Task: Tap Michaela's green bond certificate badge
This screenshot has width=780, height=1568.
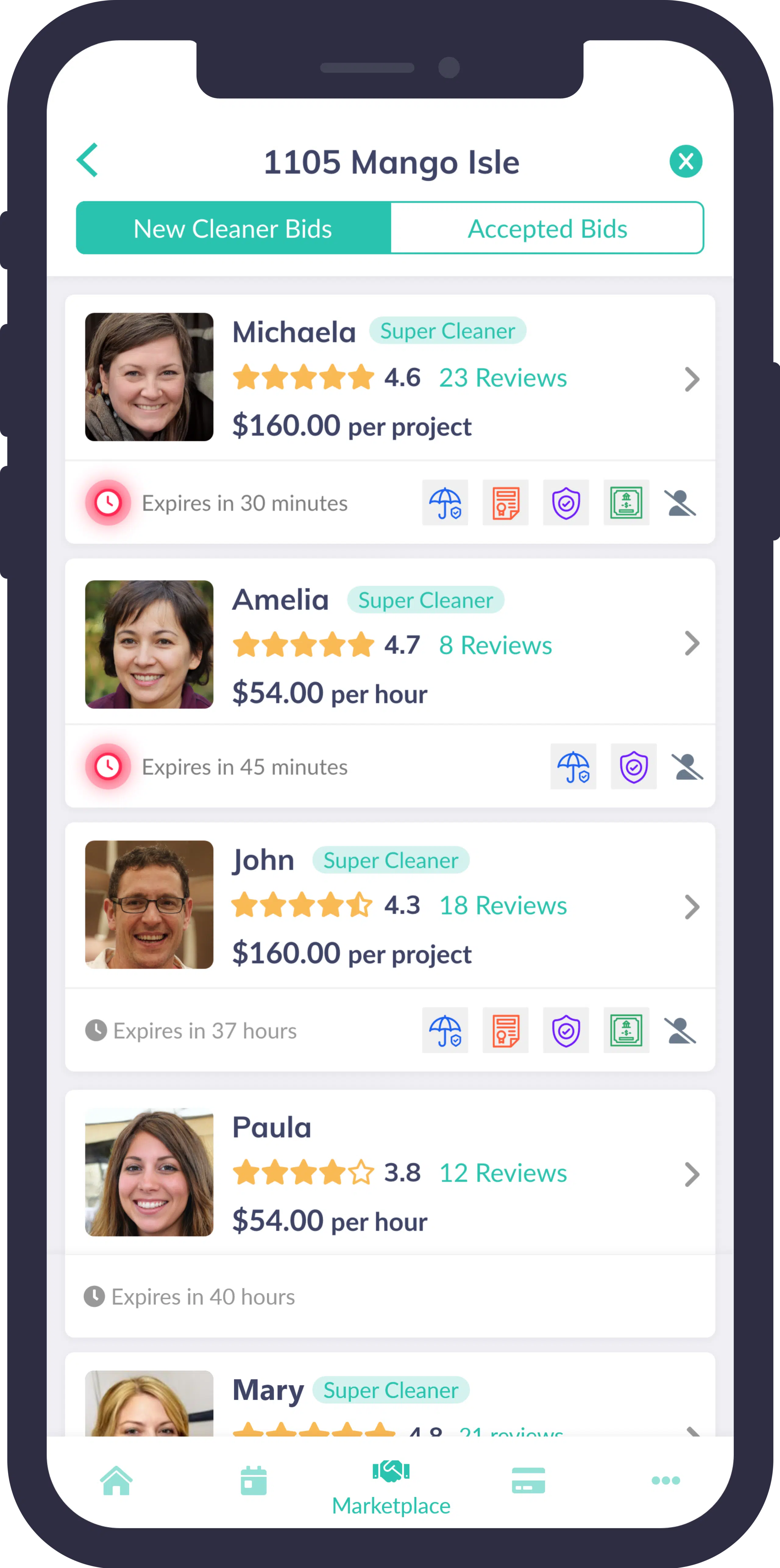Action: 626,503
